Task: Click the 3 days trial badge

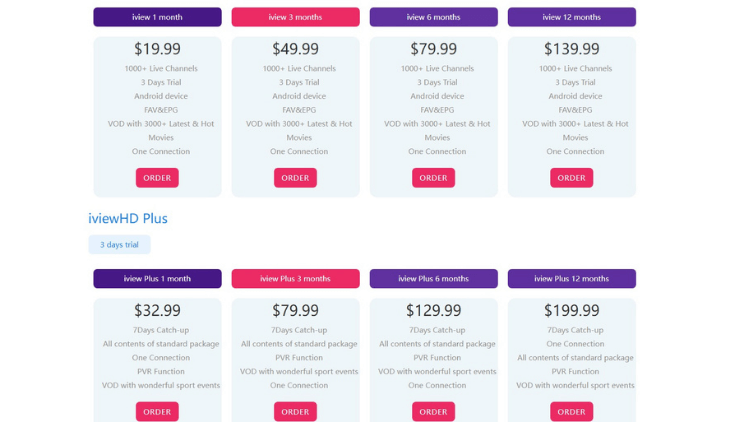Action: click(119, 245)
